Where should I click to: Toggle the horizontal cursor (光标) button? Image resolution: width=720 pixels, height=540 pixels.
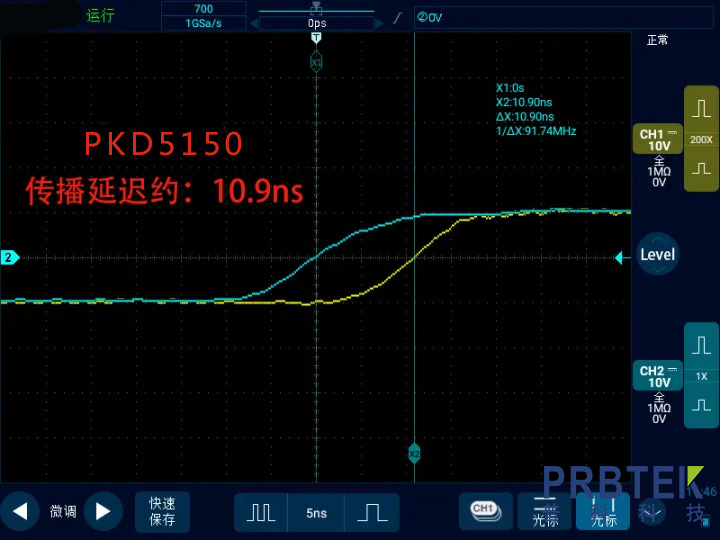click(546, 511)
